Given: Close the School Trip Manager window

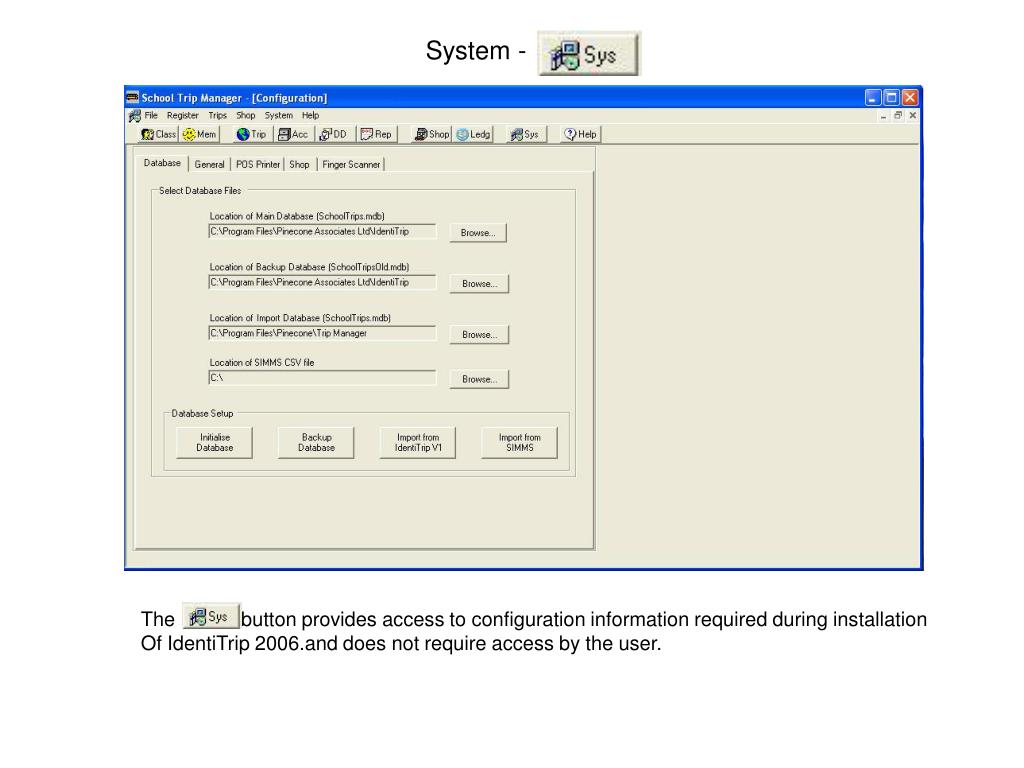Looking at the screenshot, I should (910, 98).
